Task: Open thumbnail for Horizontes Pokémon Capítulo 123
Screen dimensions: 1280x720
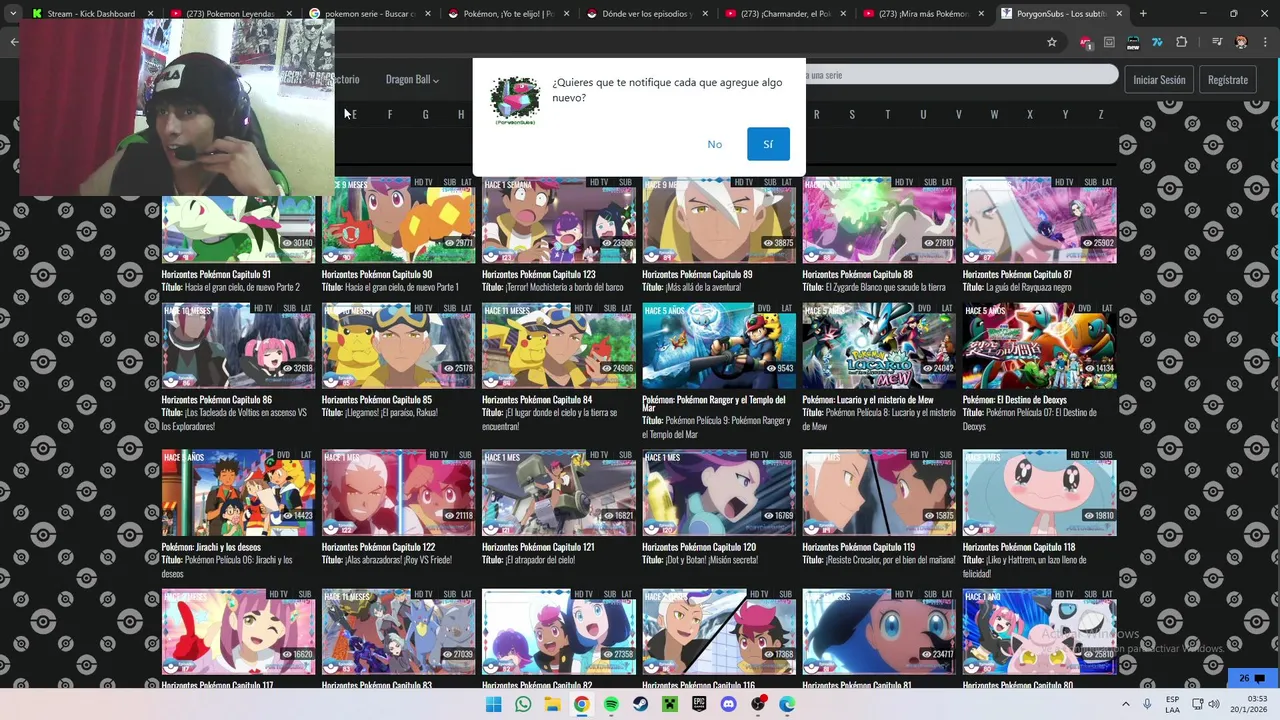Action: (x=558, y=220)
